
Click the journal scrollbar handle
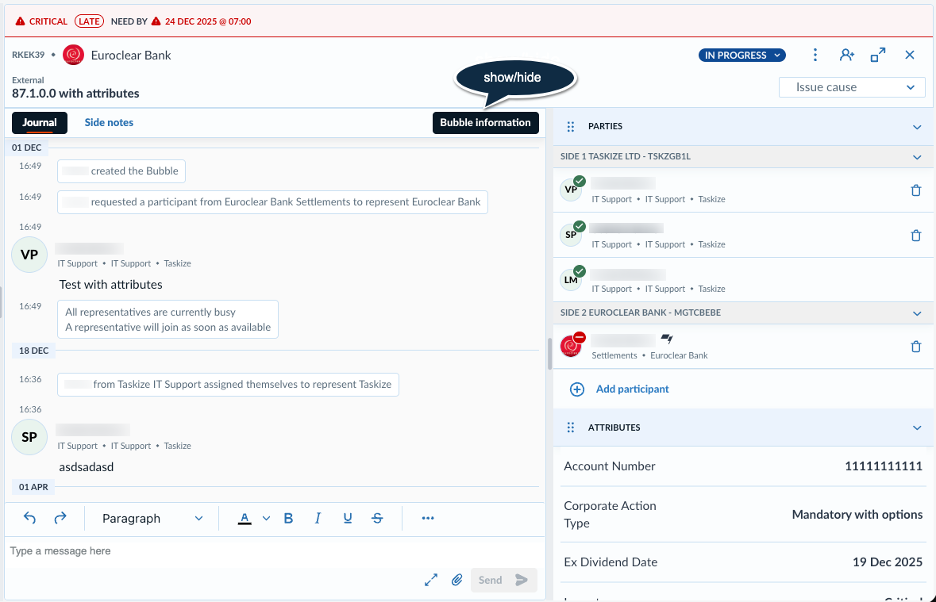pos(549,354)
